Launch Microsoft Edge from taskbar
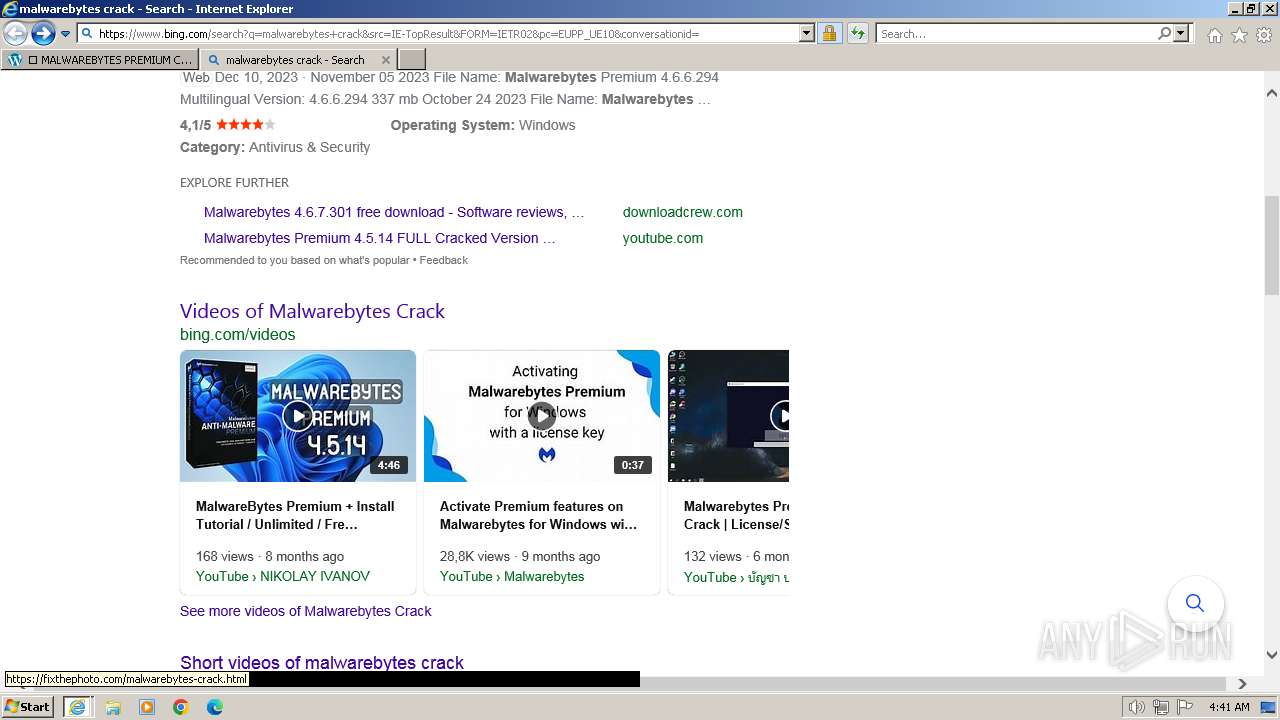 (x=215, y=707)
